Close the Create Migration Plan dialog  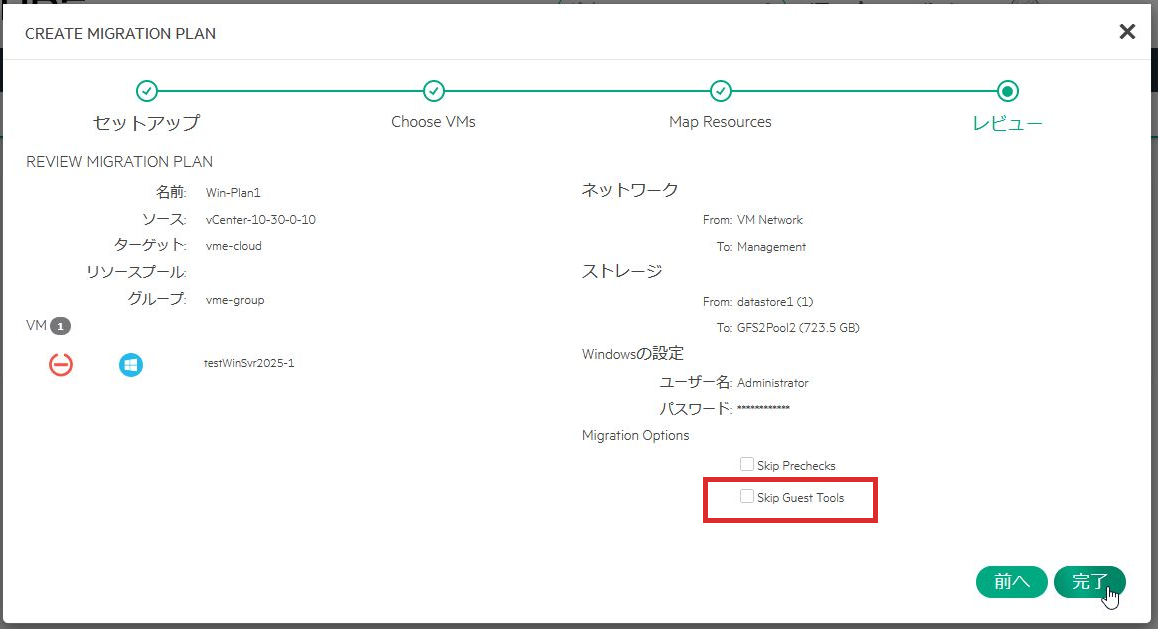tap(1127, 32)
